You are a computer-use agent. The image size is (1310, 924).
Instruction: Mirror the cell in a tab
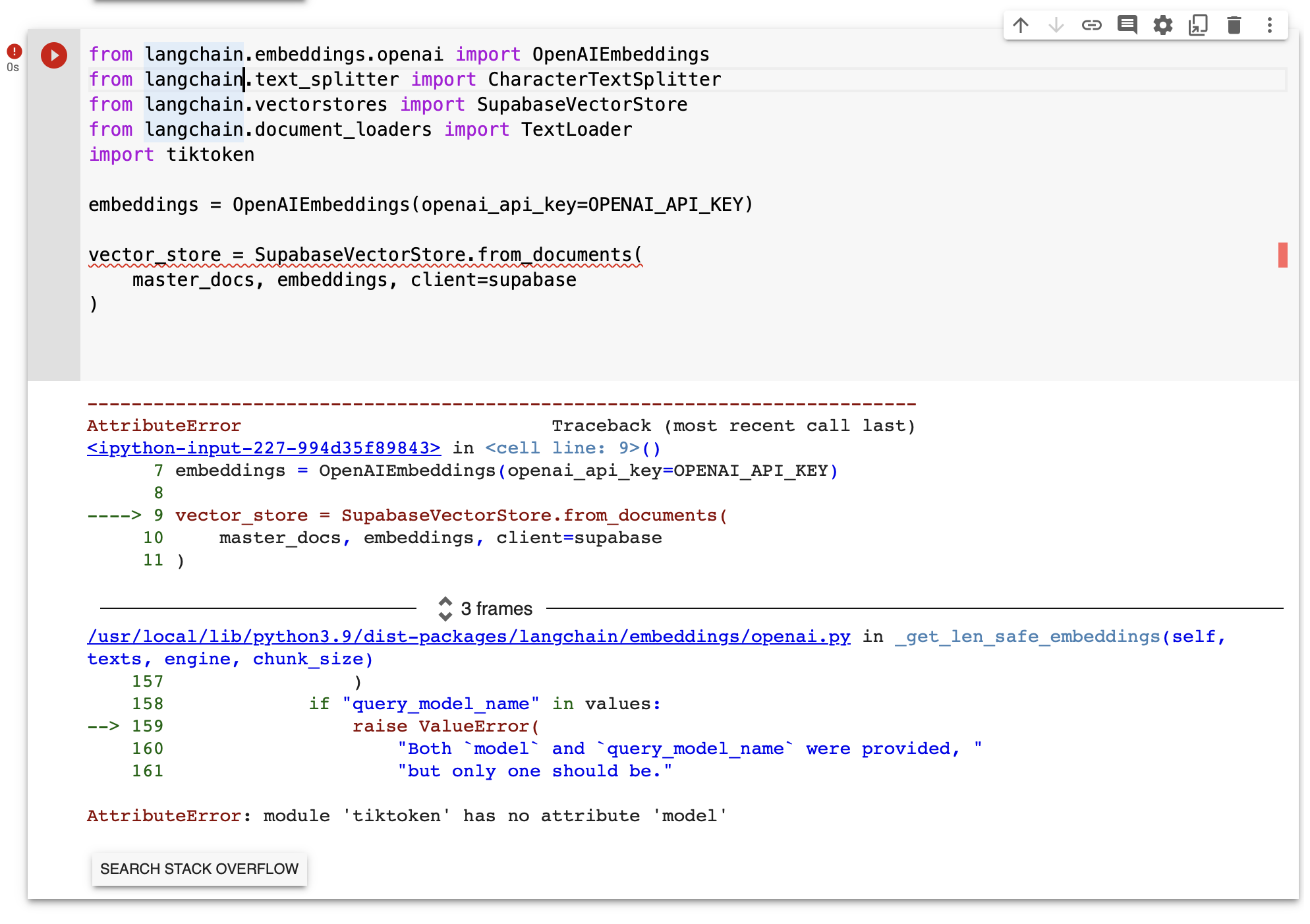point(1198,25)
